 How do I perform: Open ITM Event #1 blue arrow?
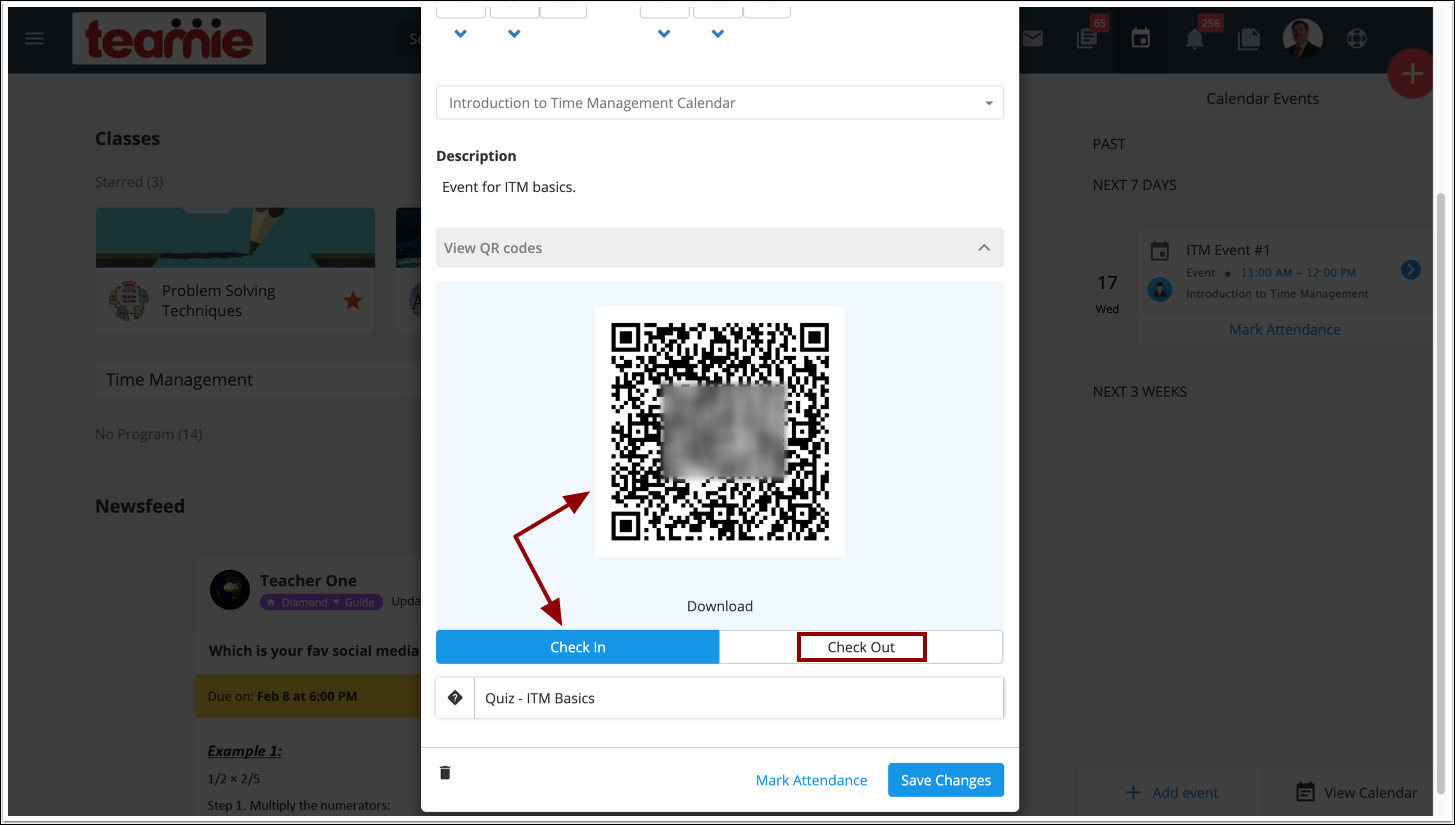[x=1410, y=270]
